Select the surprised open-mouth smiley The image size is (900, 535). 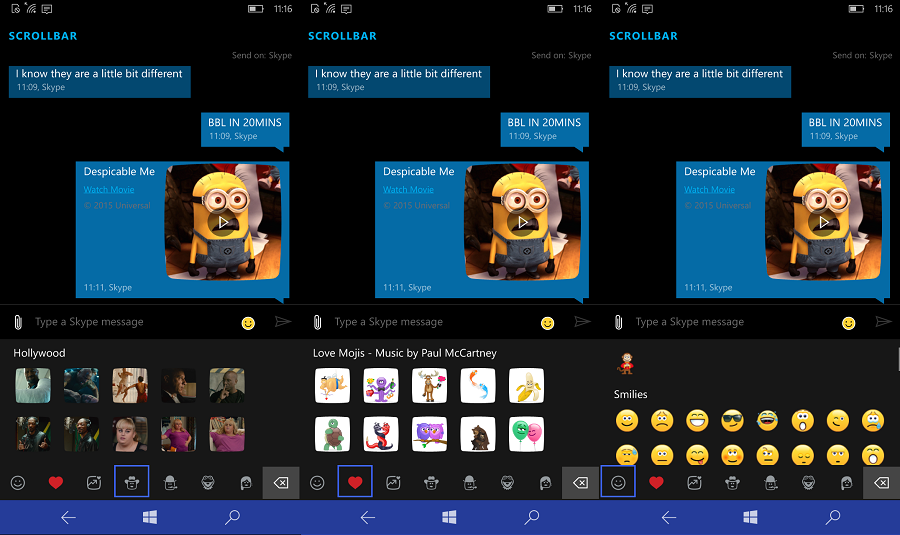802,421
